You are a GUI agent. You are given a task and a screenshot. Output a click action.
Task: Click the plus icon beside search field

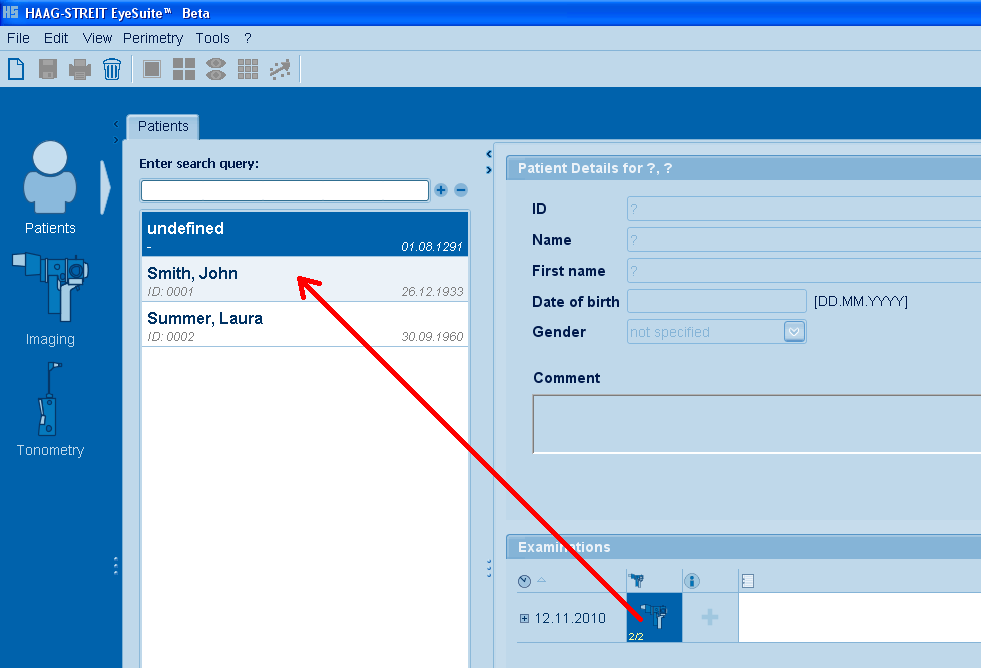[x=441, y=190]
